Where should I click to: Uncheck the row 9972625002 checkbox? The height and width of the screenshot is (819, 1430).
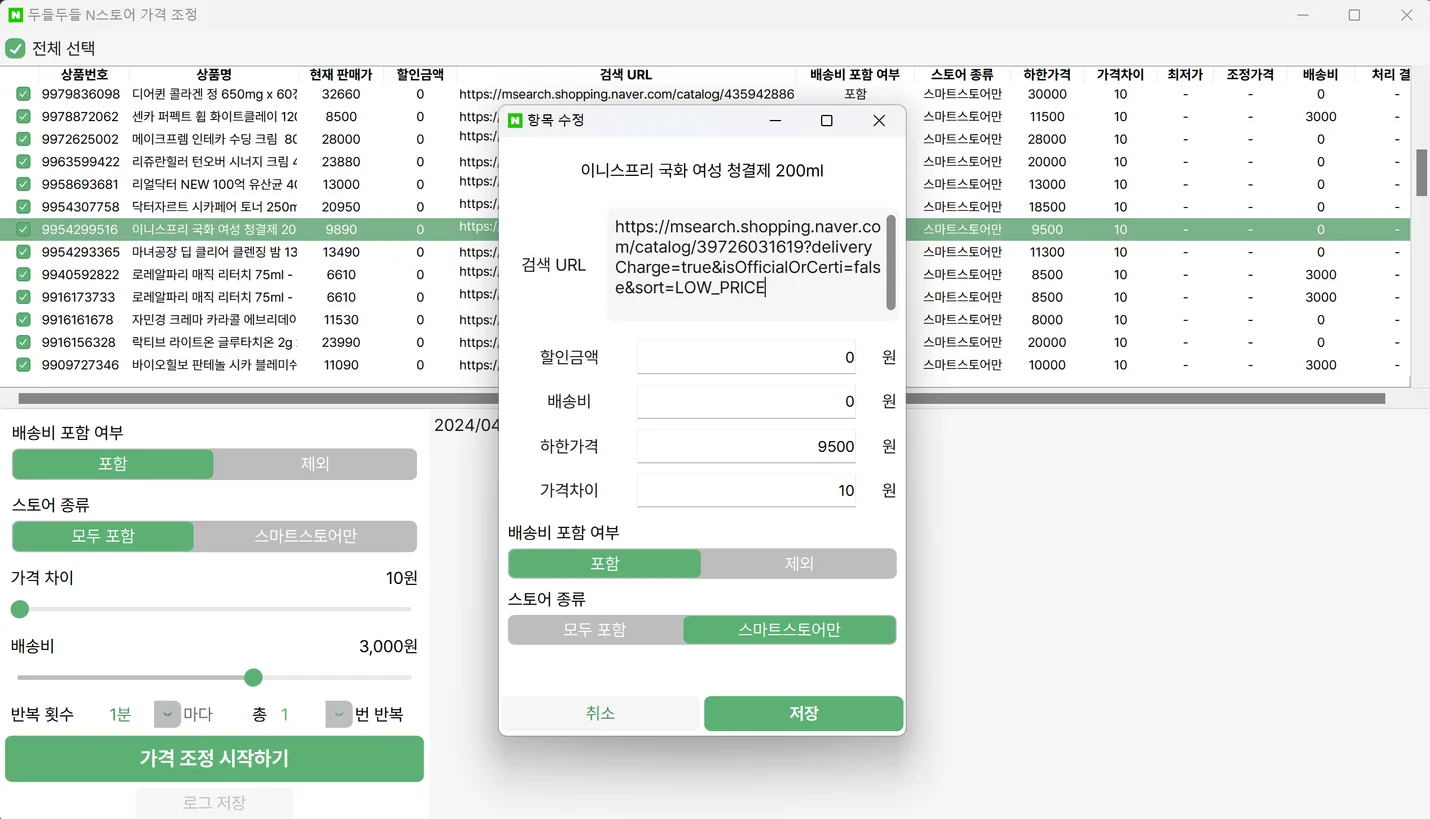pyautogui.click(x=23, y=139)
